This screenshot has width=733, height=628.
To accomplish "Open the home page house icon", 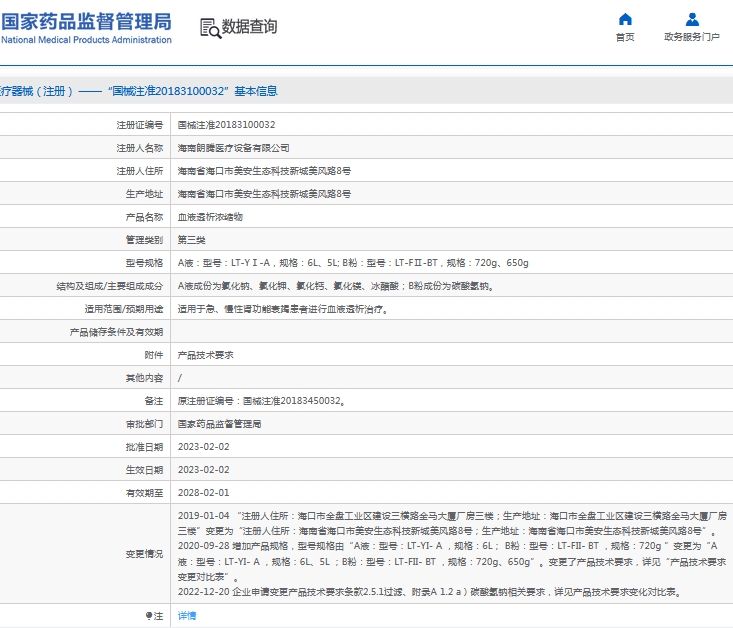I will pyautogui.click(x=625, y=19).
